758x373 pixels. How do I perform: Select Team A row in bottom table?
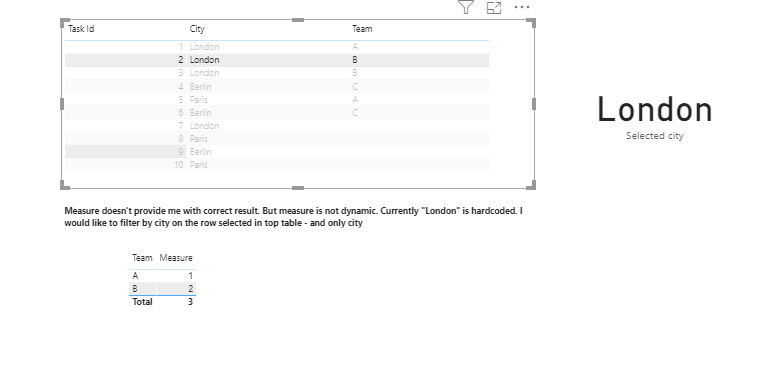162,276
